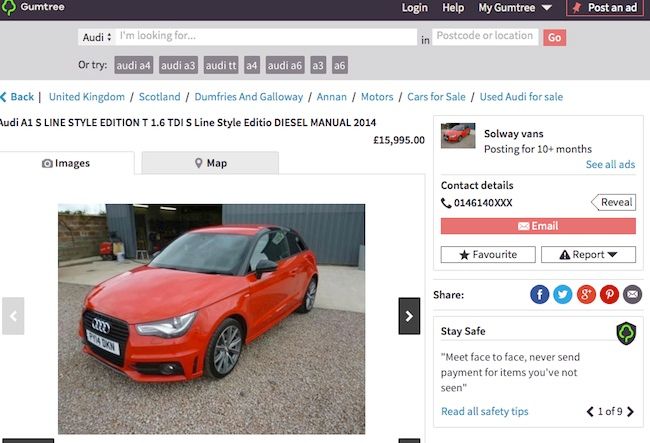650x443 pixels.
Task: Open Cars for Sale breadcrumb
Action: pos(436,97)
